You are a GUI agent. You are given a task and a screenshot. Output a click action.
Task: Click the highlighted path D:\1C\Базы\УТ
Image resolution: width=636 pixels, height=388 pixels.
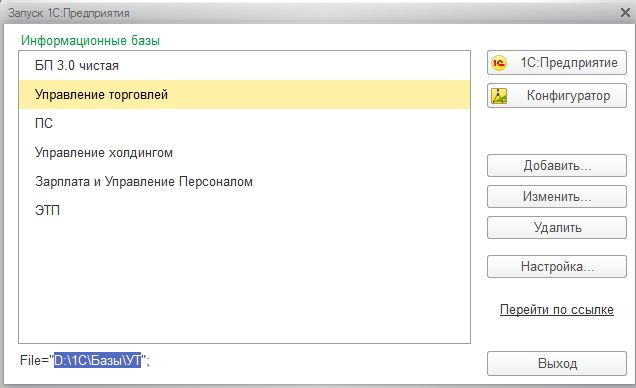point(98,360)
